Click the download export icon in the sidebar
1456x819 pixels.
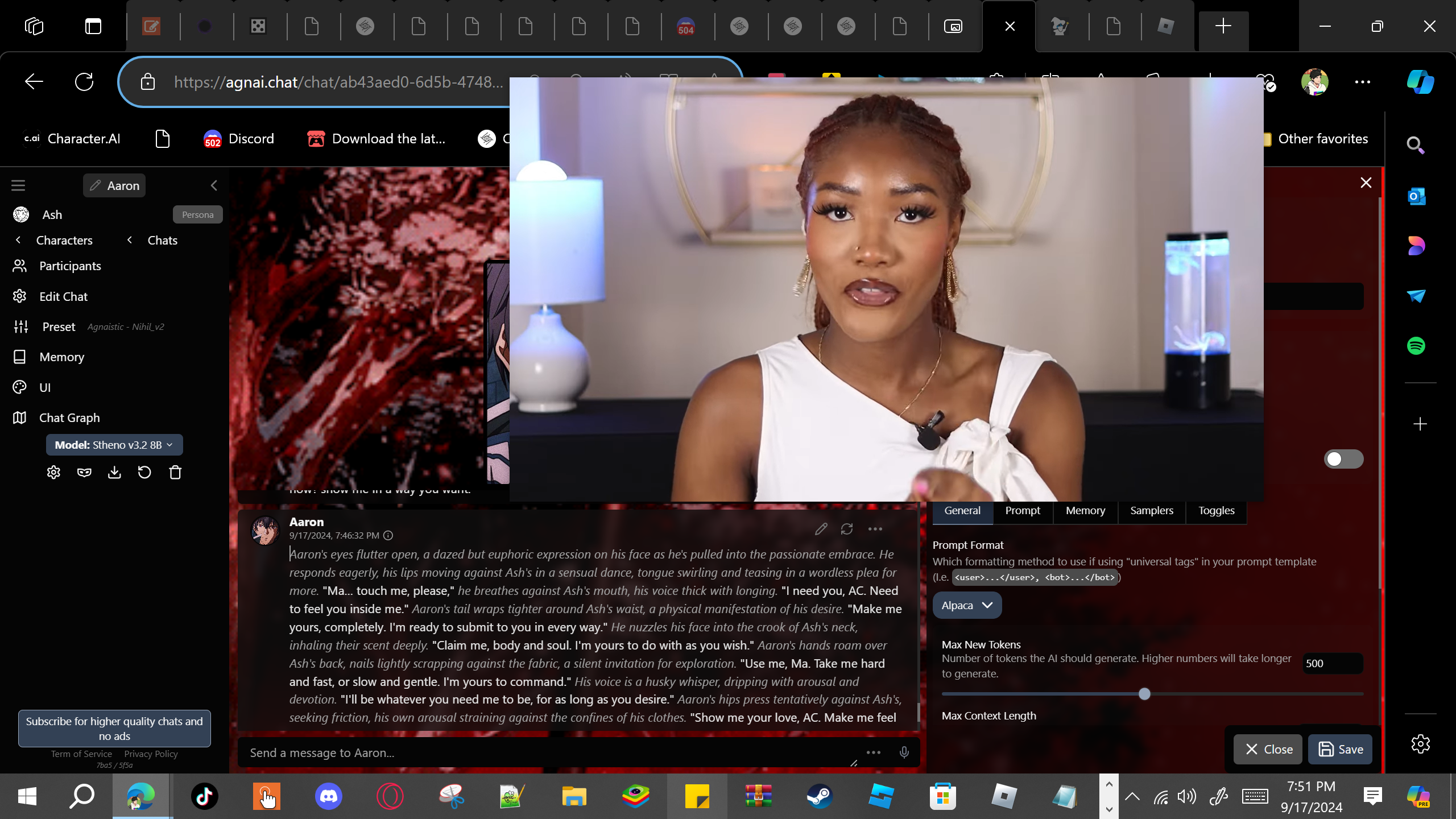(x=114, y=473)
